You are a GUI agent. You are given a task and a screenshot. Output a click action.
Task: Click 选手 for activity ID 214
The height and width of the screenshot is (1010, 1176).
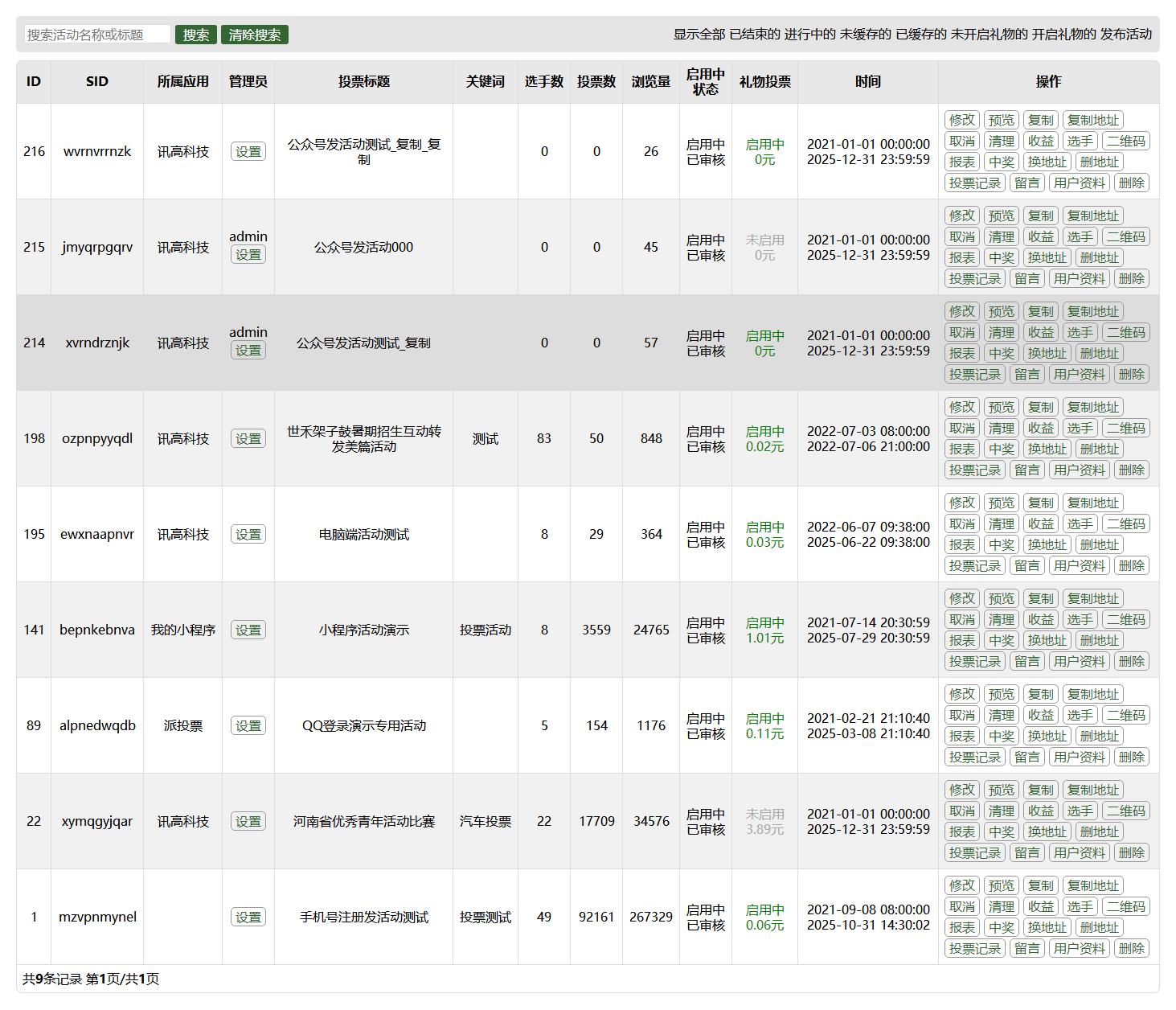point(1080,332)
